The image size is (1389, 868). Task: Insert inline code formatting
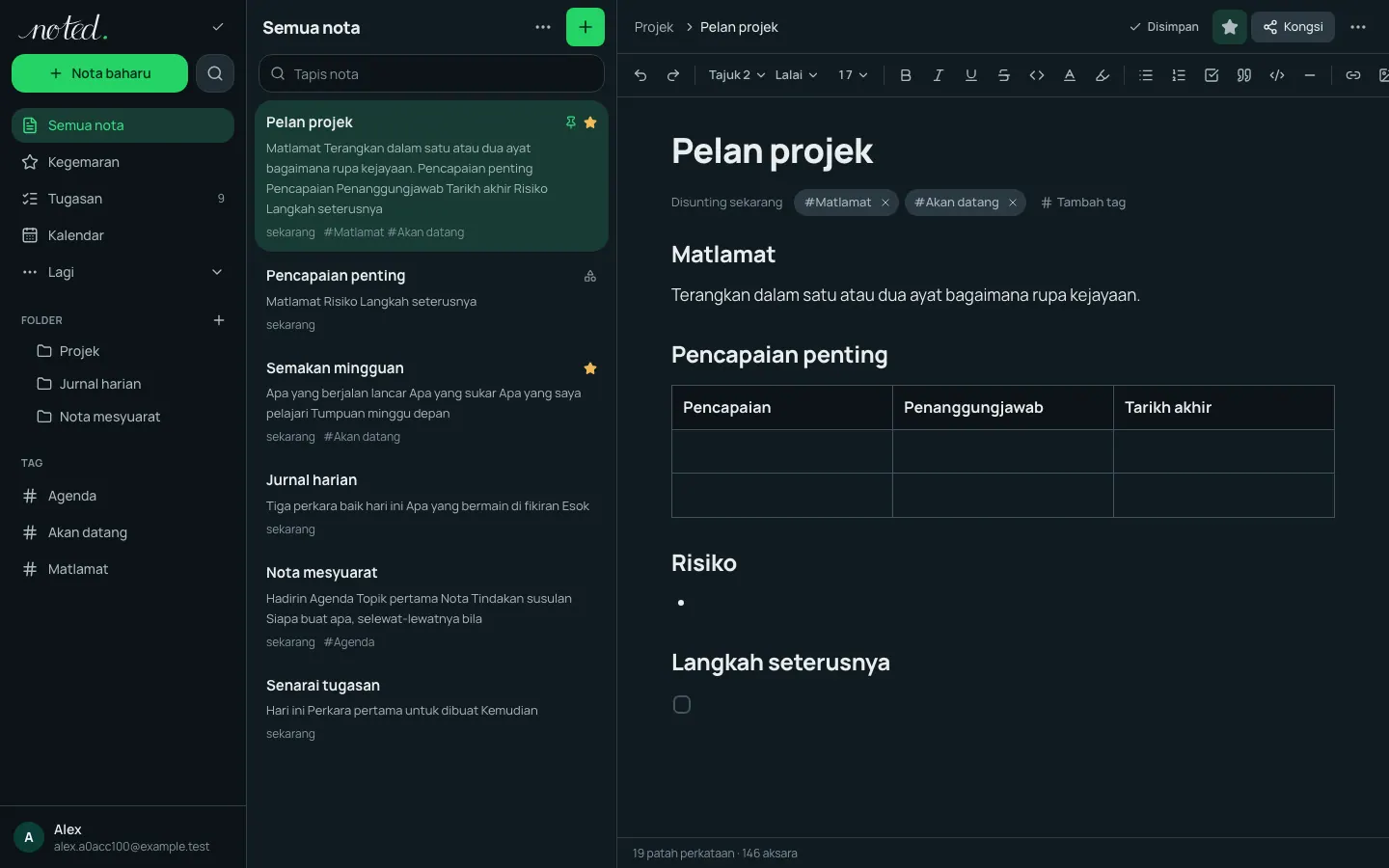(x=1037, y=75)
